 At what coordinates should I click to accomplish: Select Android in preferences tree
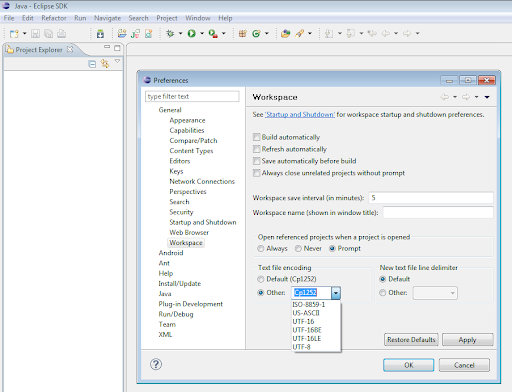171,253
